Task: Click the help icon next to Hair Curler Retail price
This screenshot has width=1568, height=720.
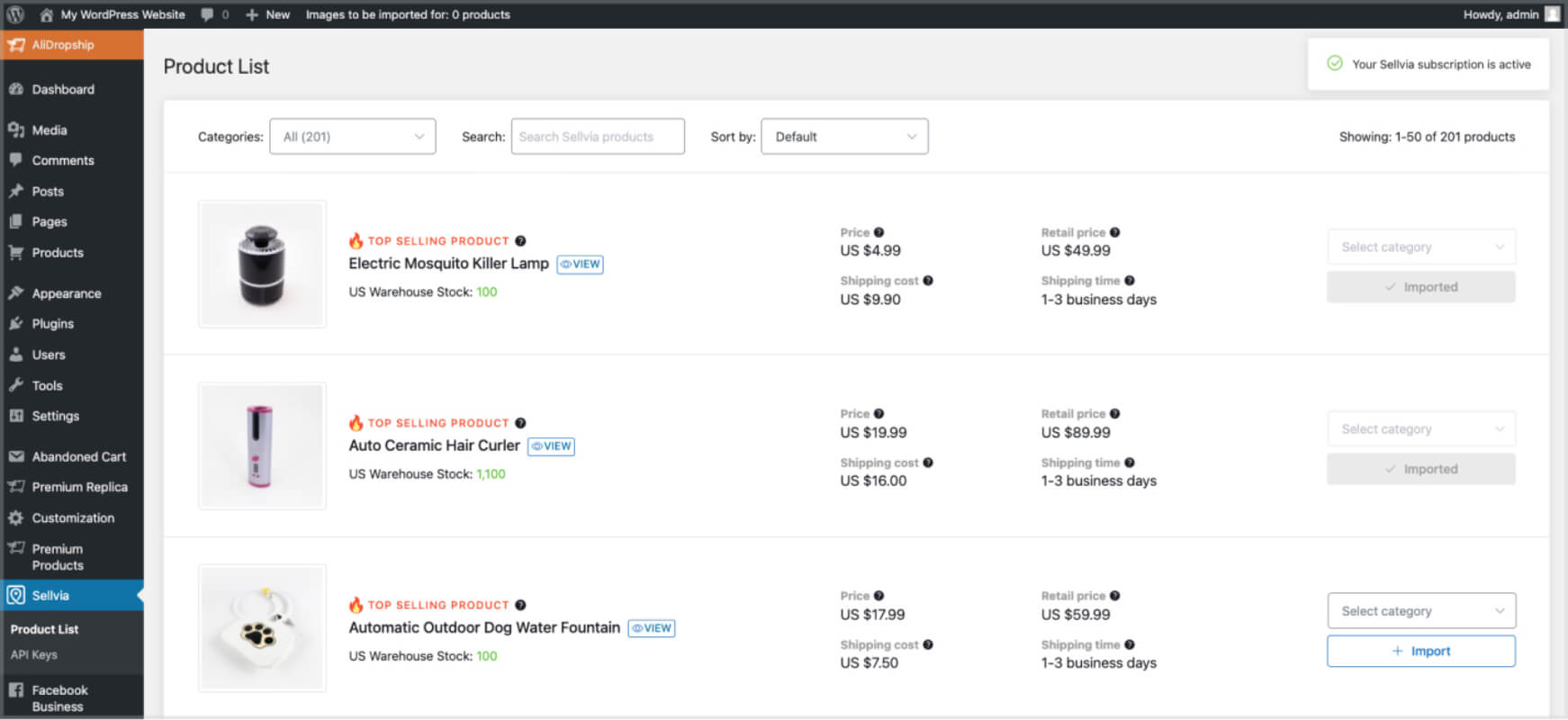Action: tap(1115, 414)
